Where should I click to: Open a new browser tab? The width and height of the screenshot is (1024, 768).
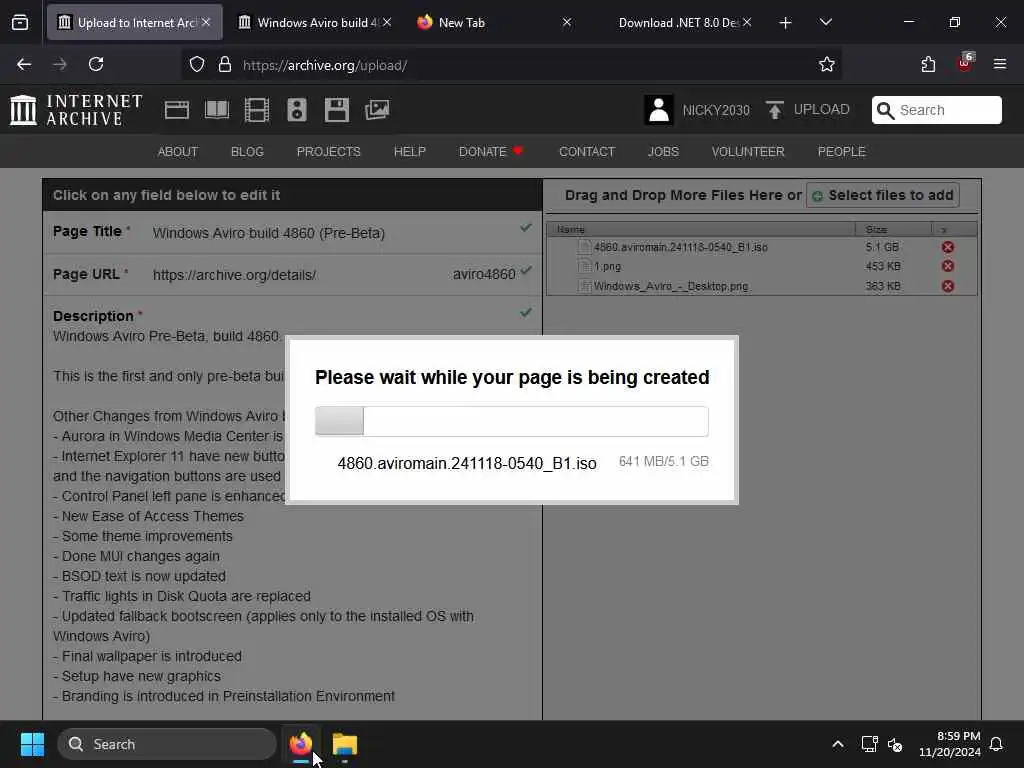786,23
